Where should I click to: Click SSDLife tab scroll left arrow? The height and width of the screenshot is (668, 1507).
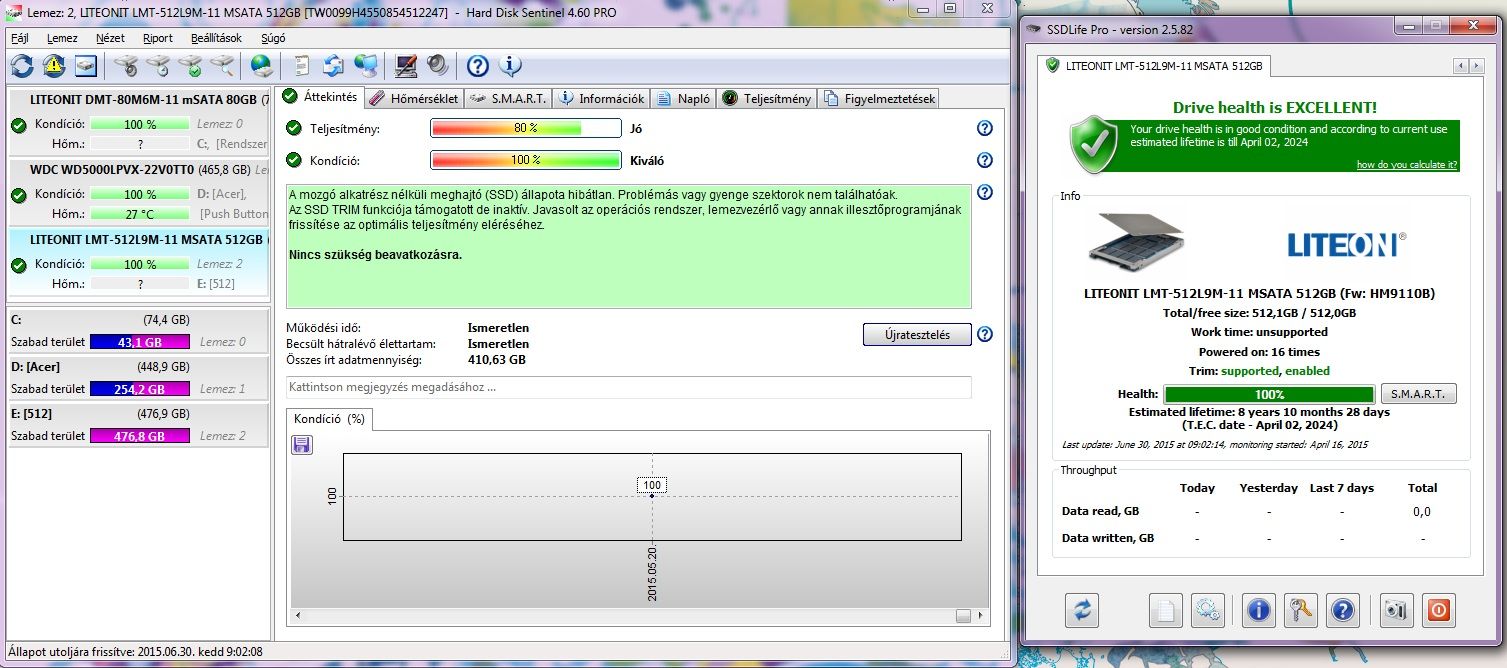click(1461, 66)
